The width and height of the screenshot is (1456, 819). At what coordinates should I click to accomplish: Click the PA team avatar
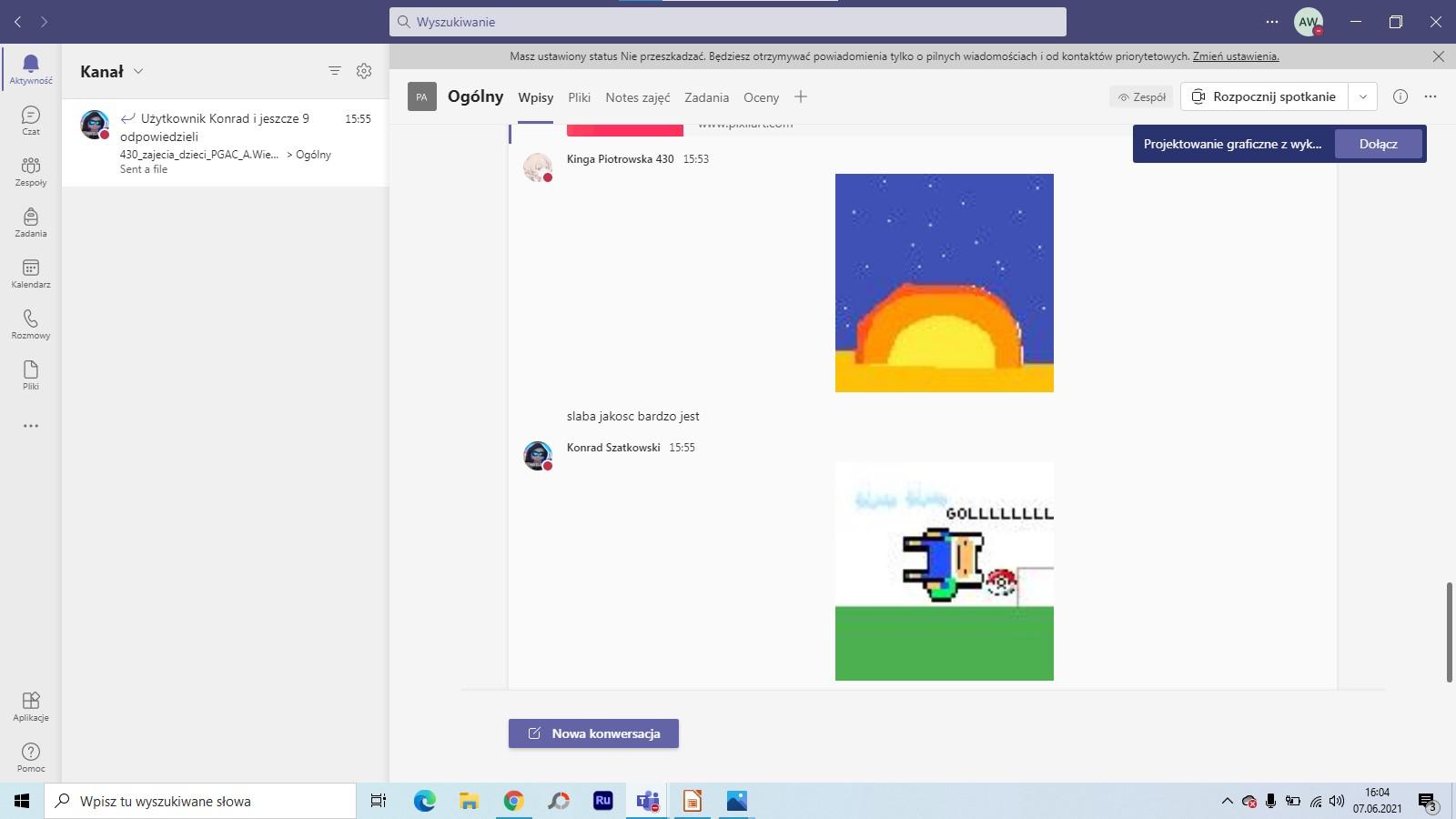tap(421, 96)
